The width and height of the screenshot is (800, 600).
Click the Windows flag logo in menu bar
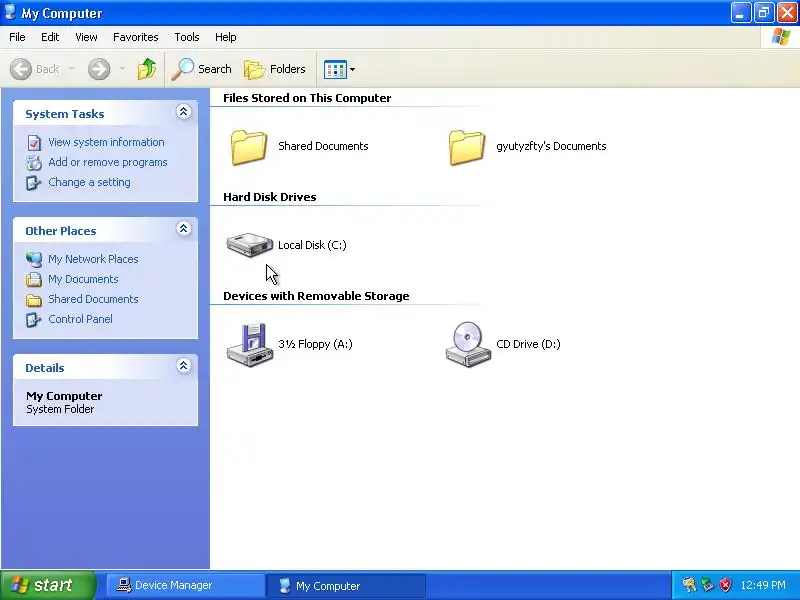pos(780,37)
